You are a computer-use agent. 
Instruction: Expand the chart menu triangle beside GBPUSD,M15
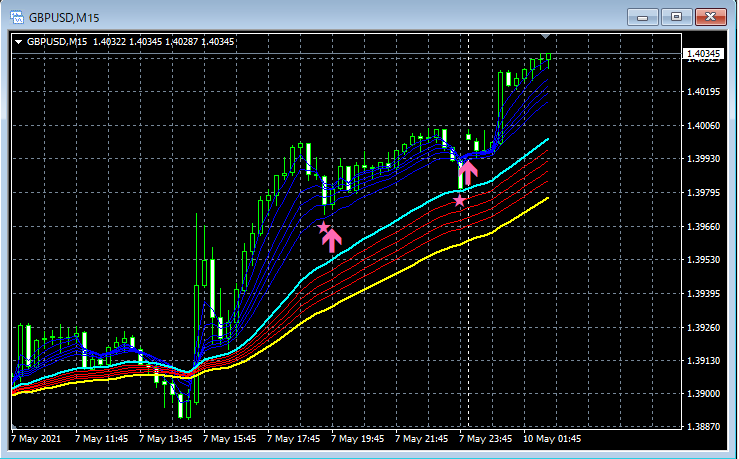click(18, 42)
